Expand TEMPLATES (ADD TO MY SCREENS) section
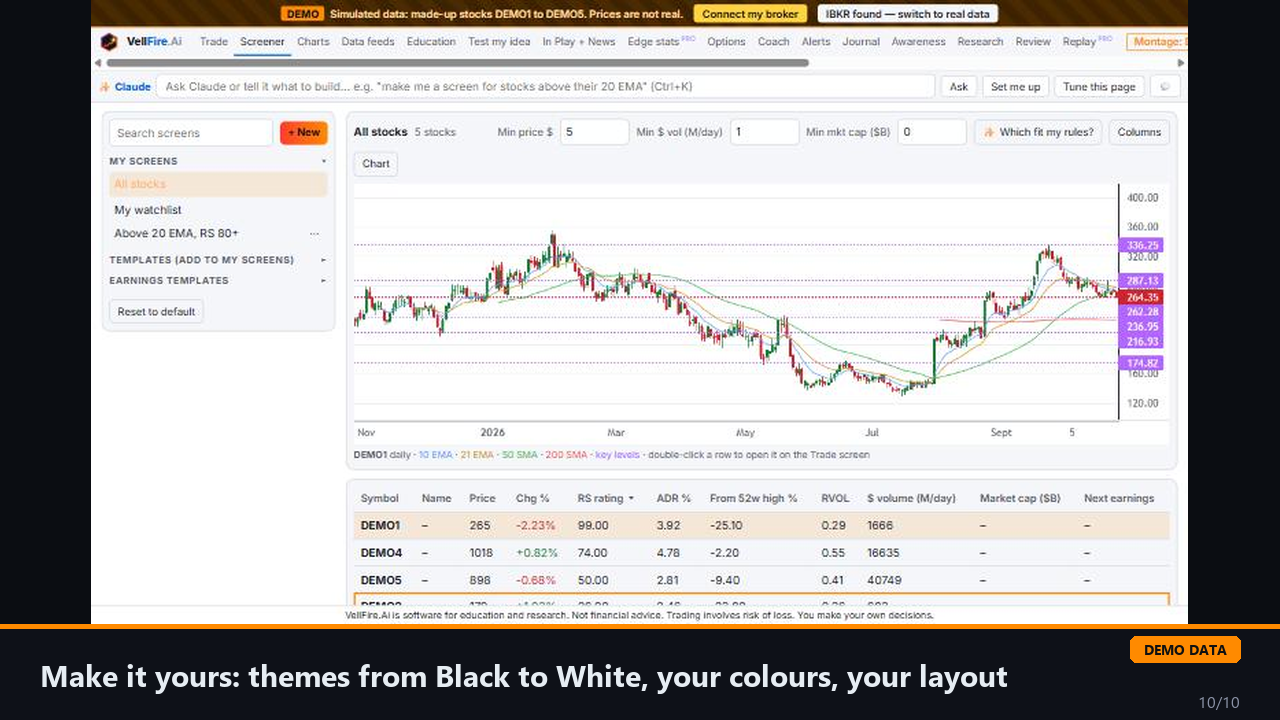1280x720 pixels. click(323, 260)
